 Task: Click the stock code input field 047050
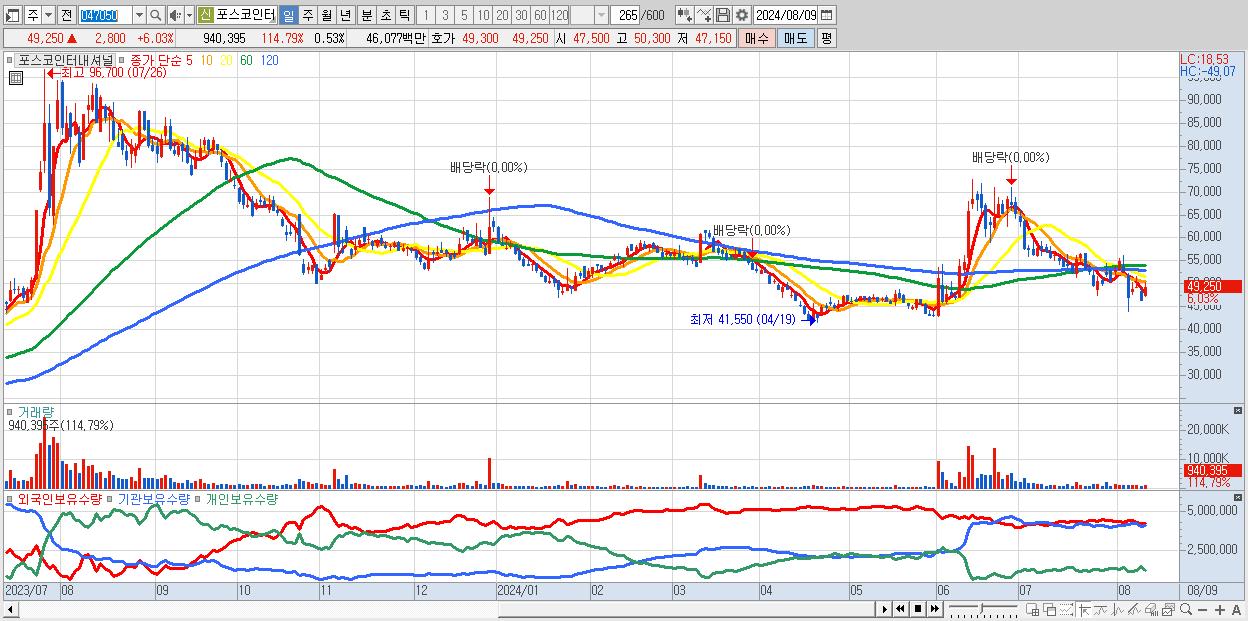pyautogui.click(x=105, y=15)
